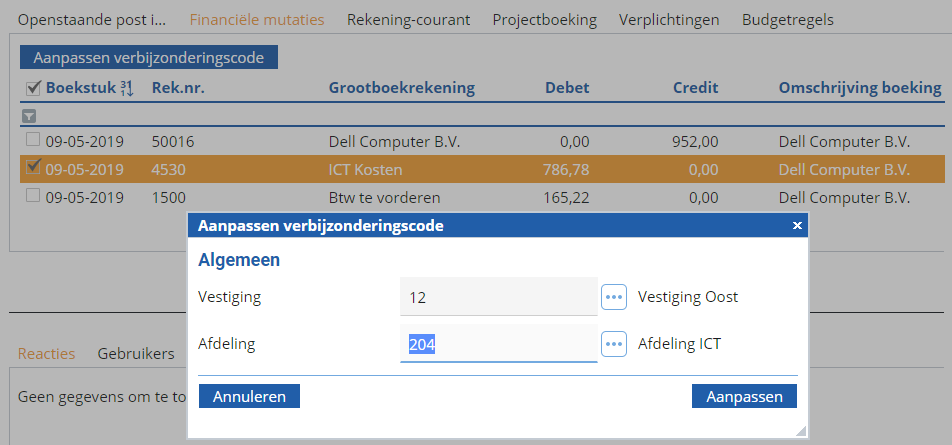This screenshot has width=952, height=445.
Task: Open Afdeling lookup ellipsis button
Action: click(614, 344)
